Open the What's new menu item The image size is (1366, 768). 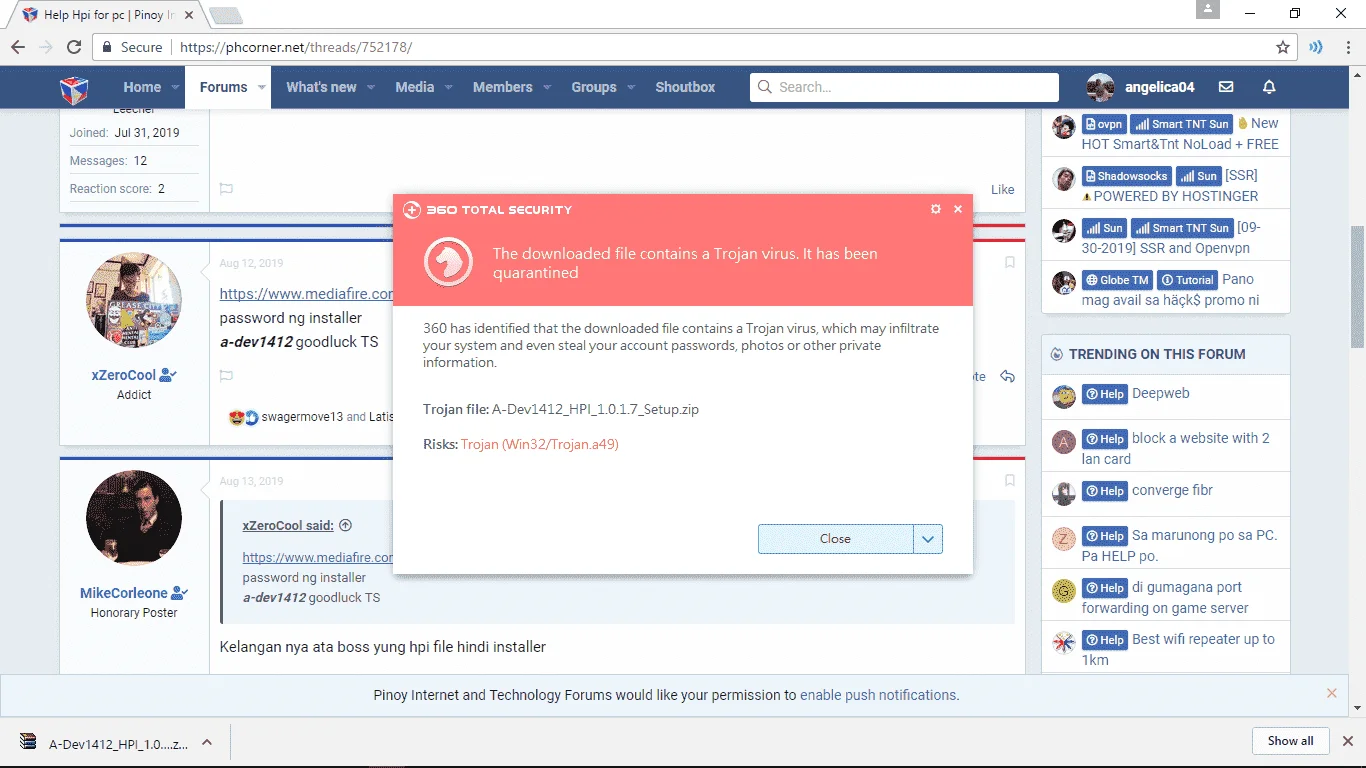(x=321, y=87)
